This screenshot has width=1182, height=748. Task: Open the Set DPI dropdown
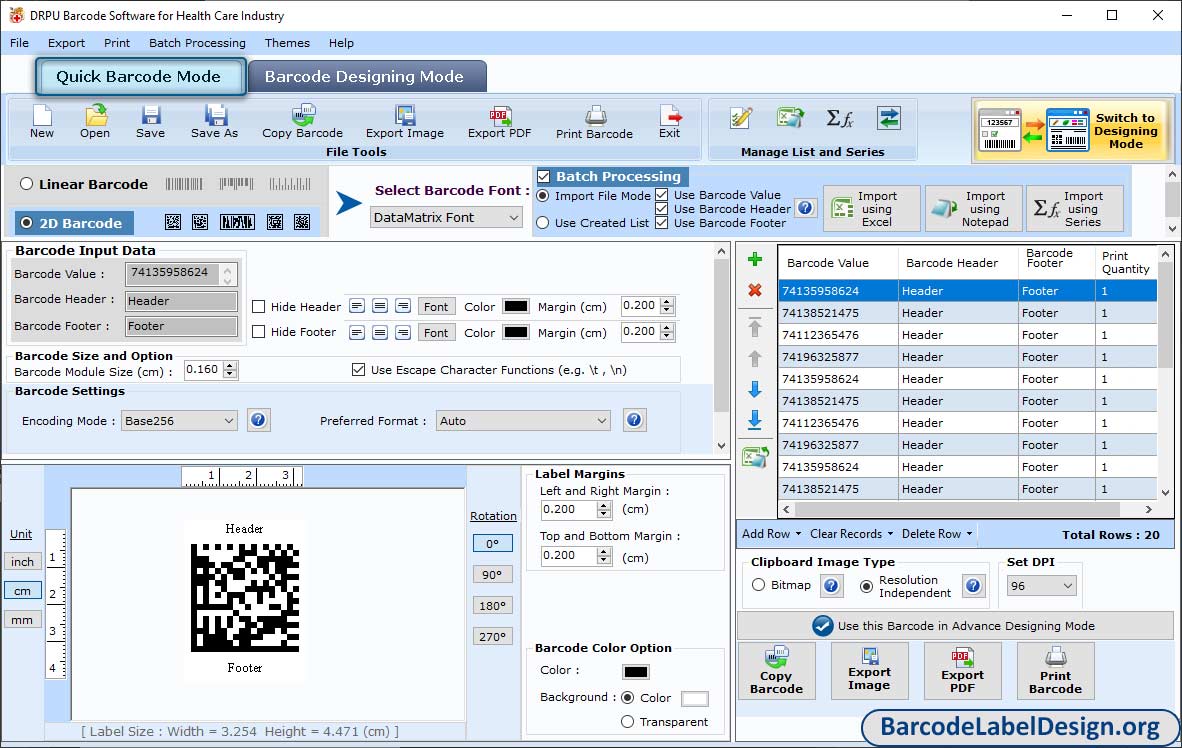click(x=1041, y=586)
